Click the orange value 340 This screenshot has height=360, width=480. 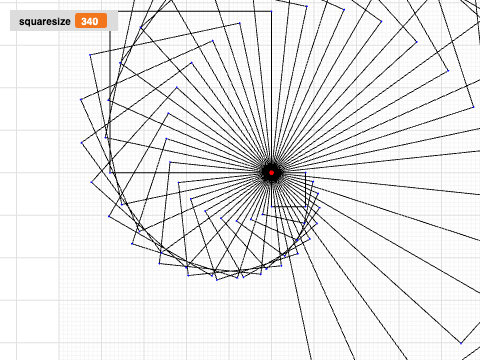click(91, 21)
